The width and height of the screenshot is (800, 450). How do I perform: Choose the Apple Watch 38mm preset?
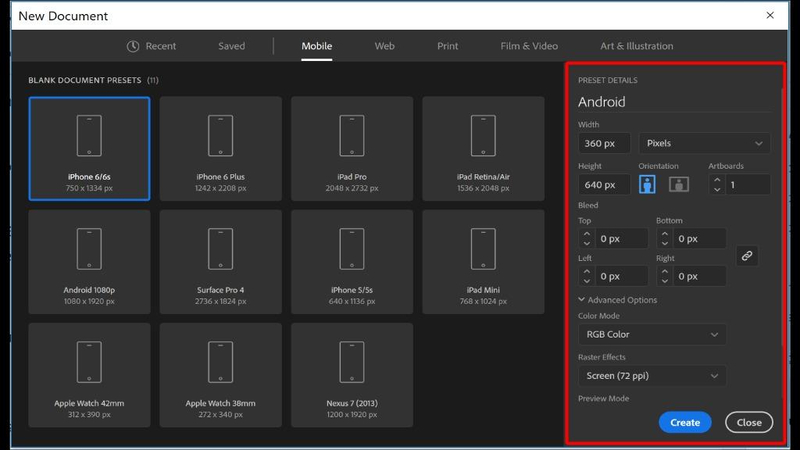[220, 375]
